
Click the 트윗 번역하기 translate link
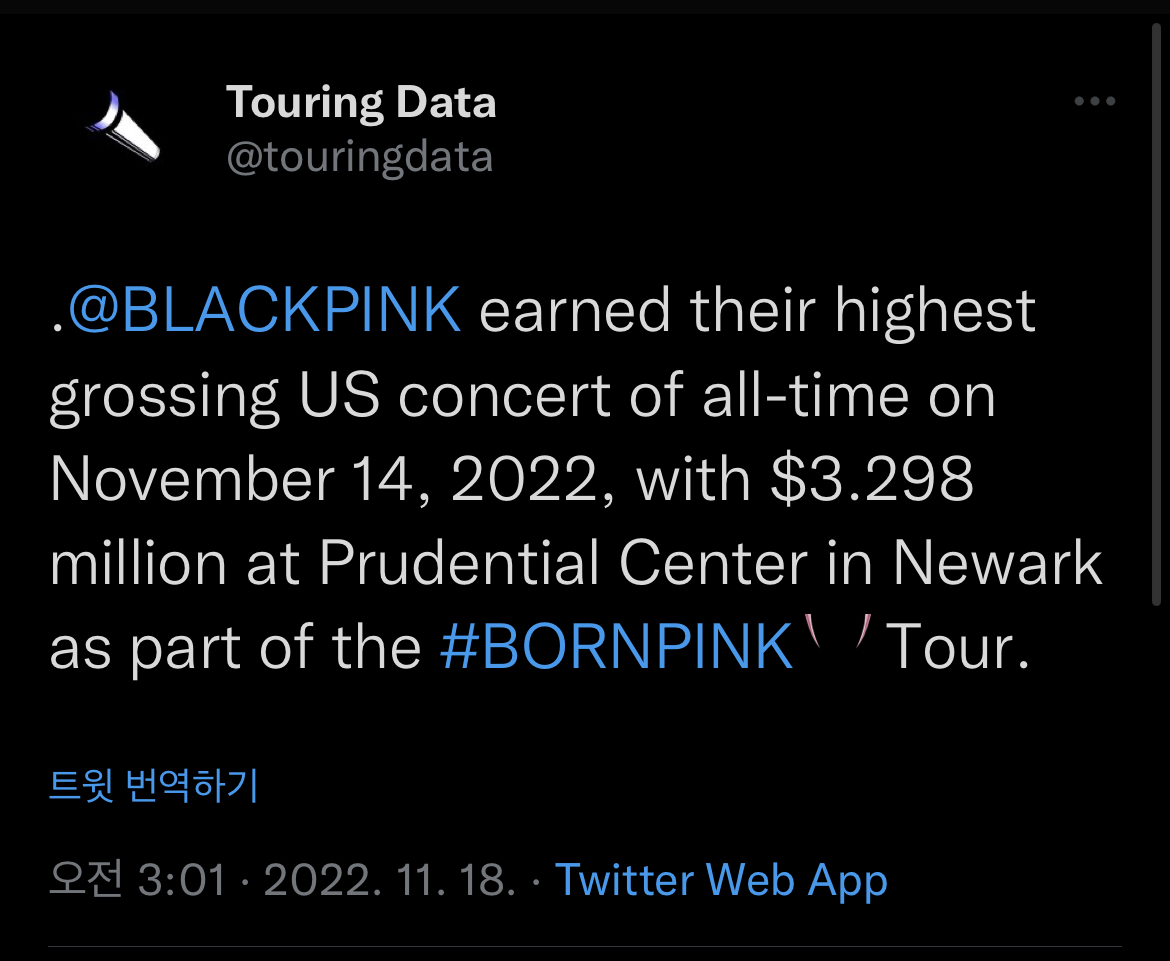pos(154,786)
